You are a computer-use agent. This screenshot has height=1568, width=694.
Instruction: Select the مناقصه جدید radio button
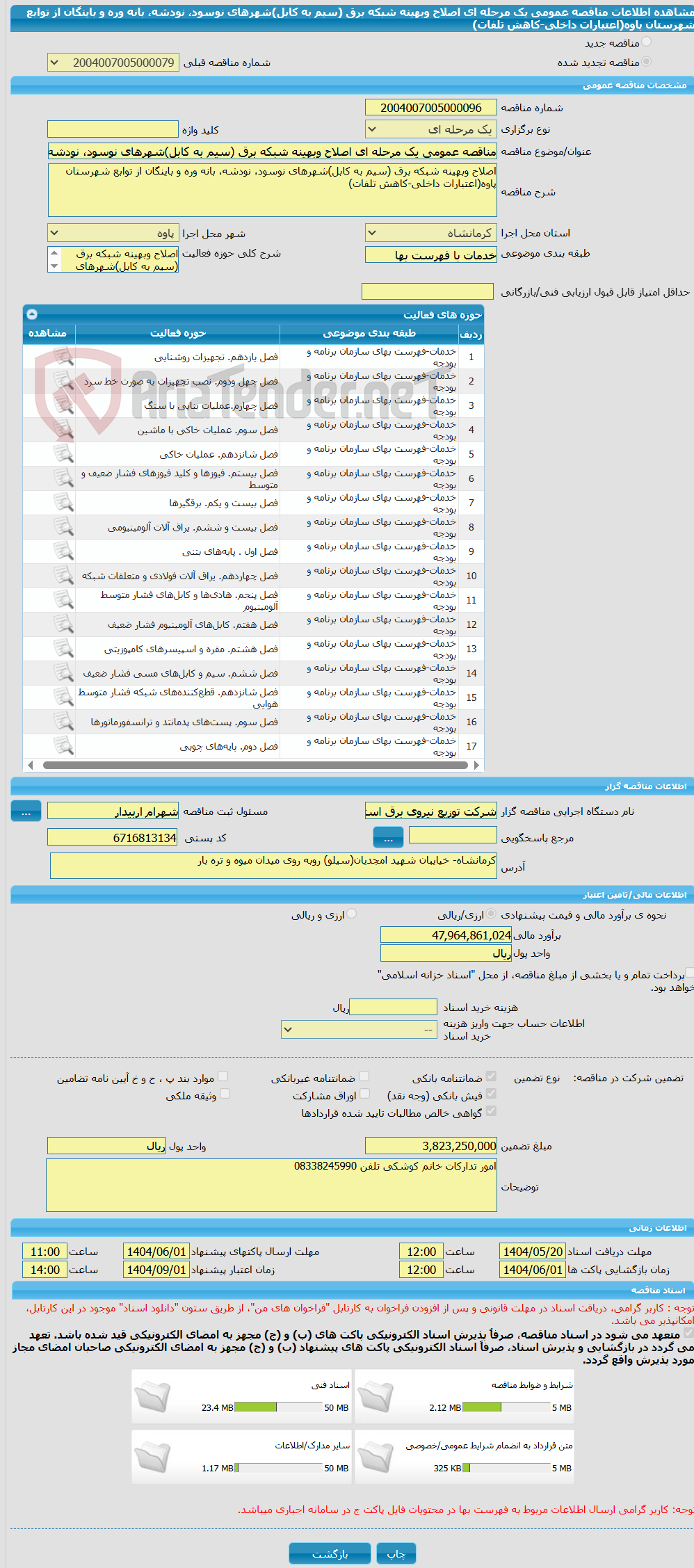tap(647, 42)
